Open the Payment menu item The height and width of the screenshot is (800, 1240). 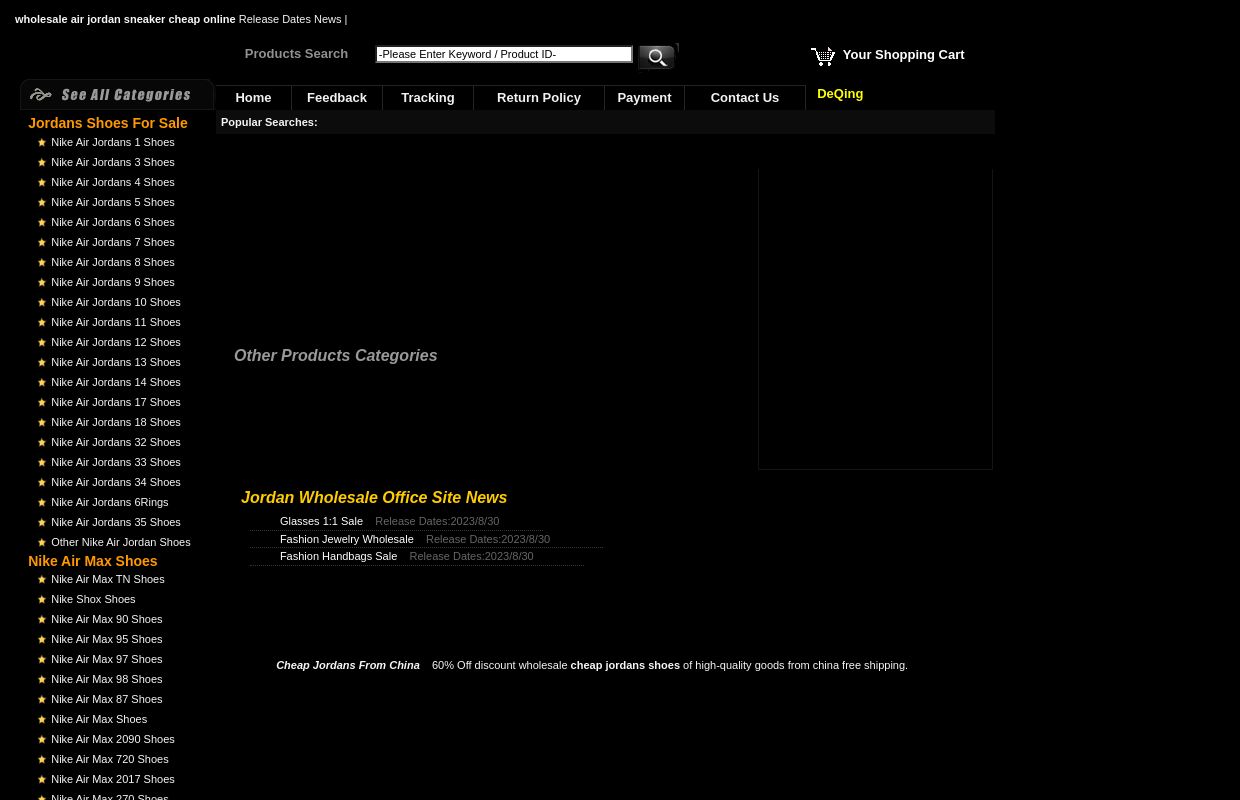point(644,97)
